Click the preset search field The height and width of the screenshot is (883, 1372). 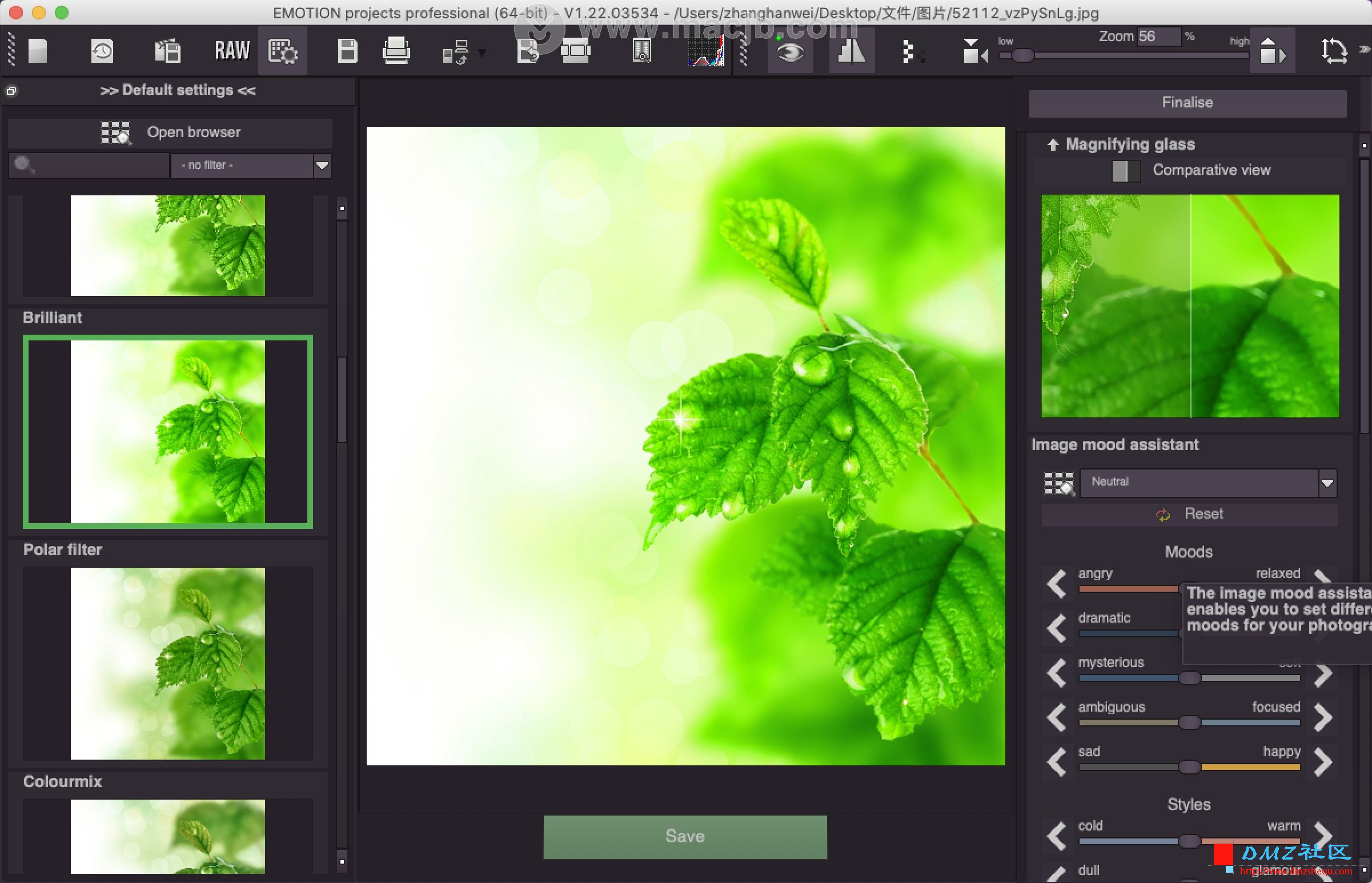(x=89, y=165)
